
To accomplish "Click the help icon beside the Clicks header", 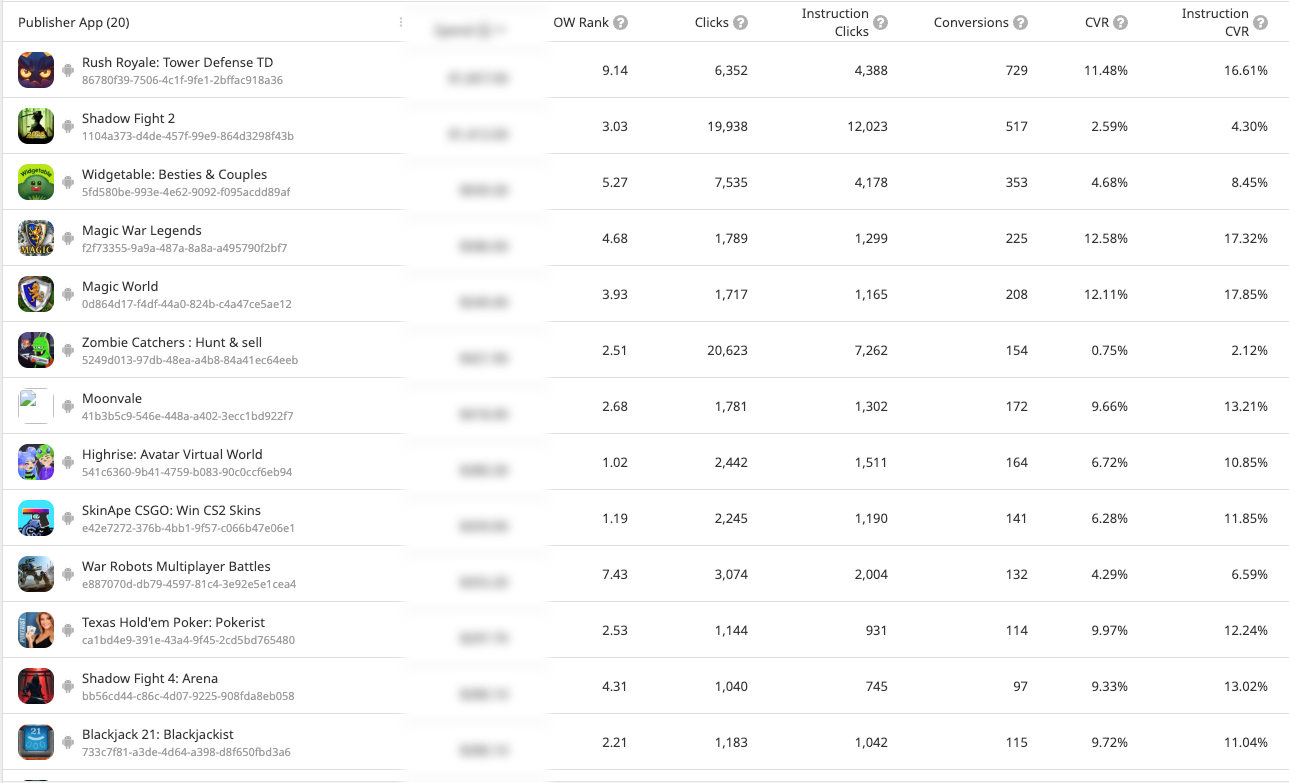I will click(740, 22).
